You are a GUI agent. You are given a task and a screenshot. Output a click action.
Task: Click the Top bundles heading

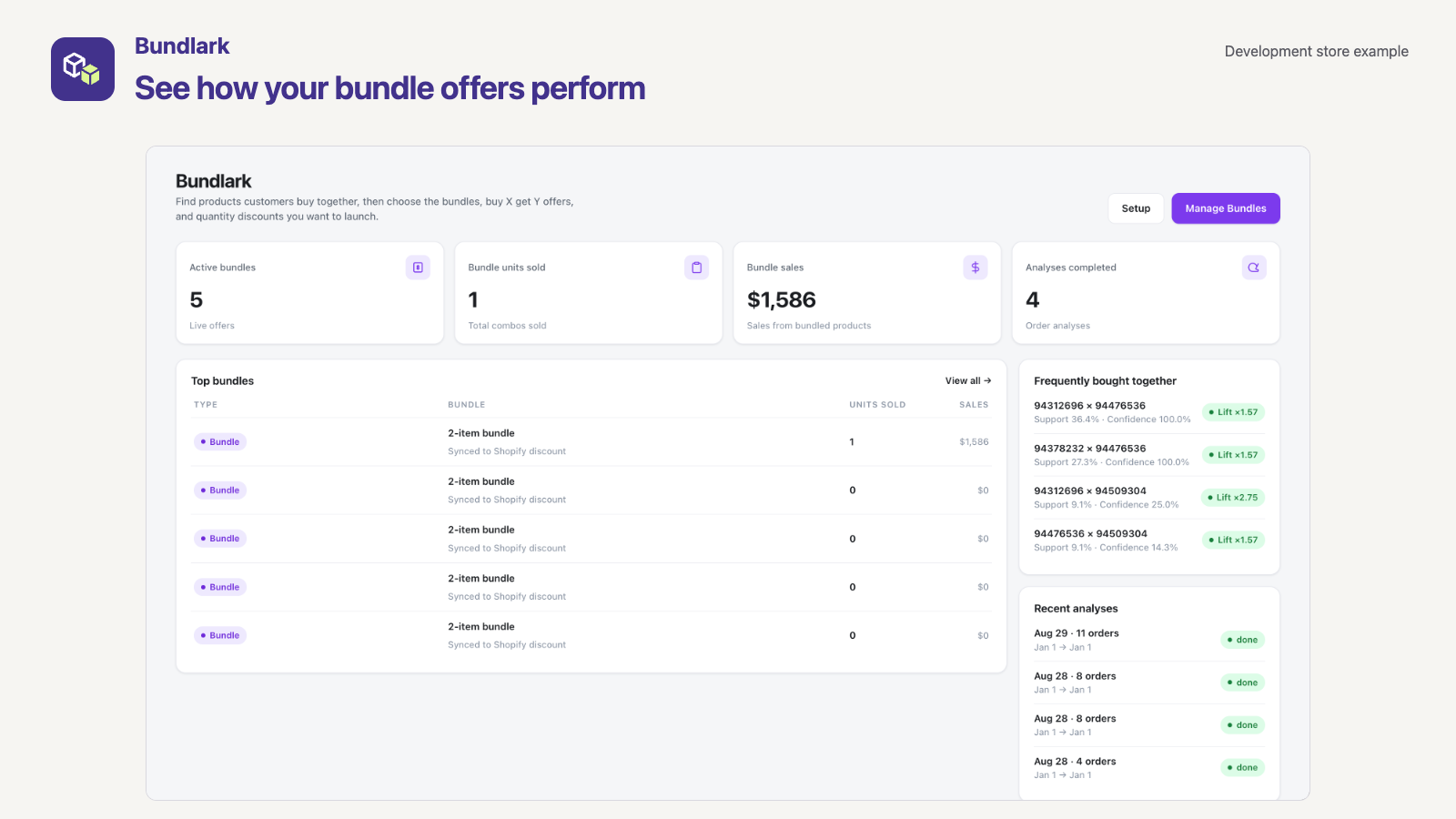222,381
